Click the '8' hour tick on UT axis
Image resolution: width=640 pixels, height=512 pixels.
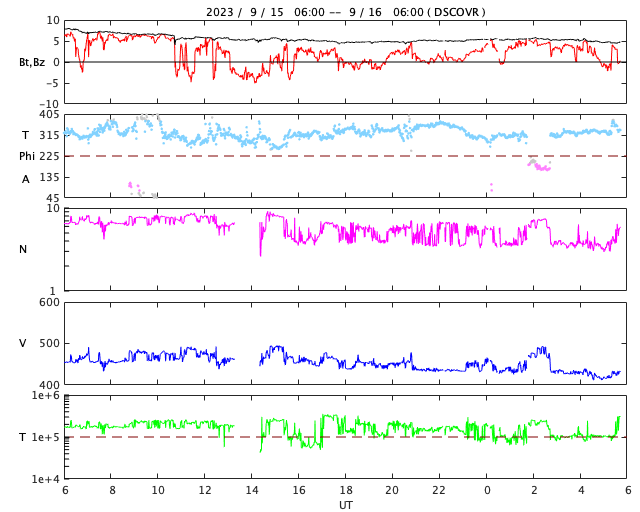pos(112,490)
